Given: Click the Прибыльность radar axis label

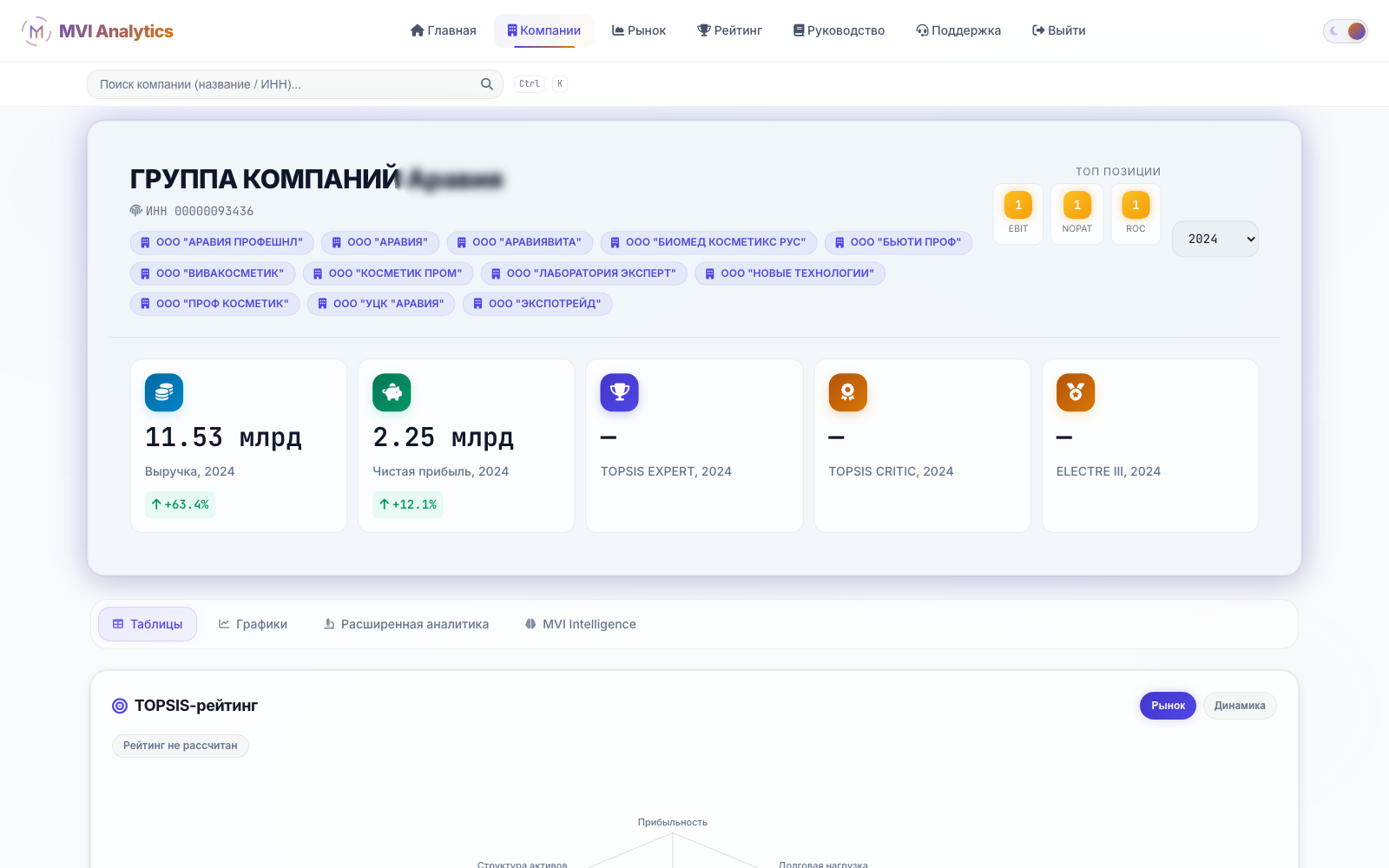Looking at the screenshot, I should point(673,822).
